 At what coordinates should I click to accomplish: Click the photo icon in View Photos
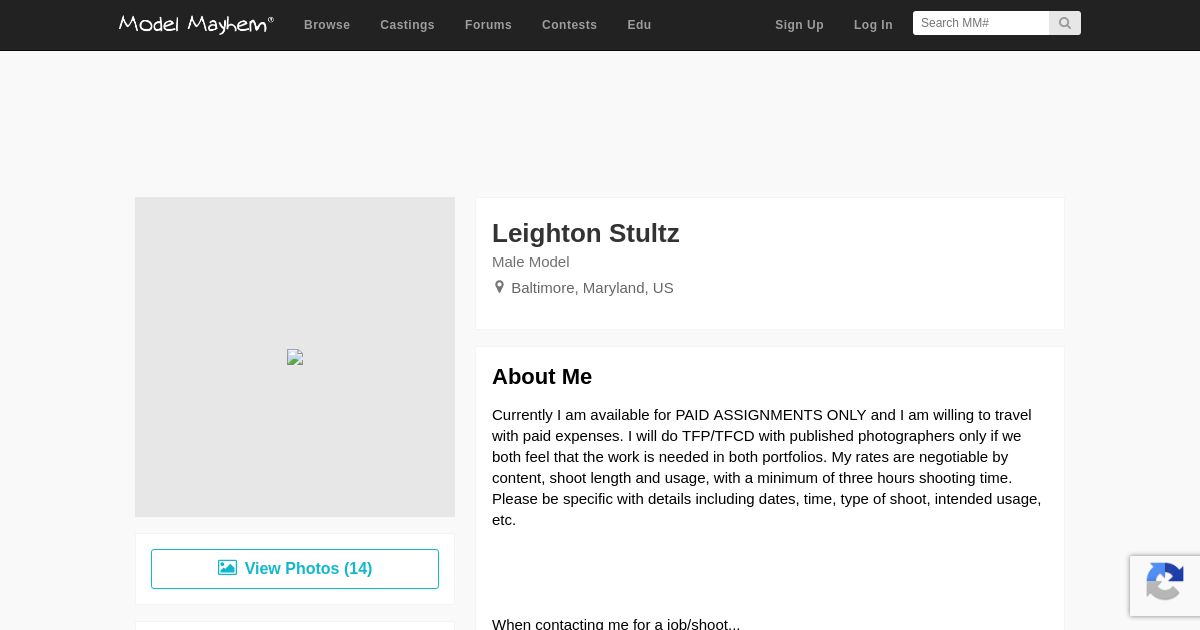228,568
